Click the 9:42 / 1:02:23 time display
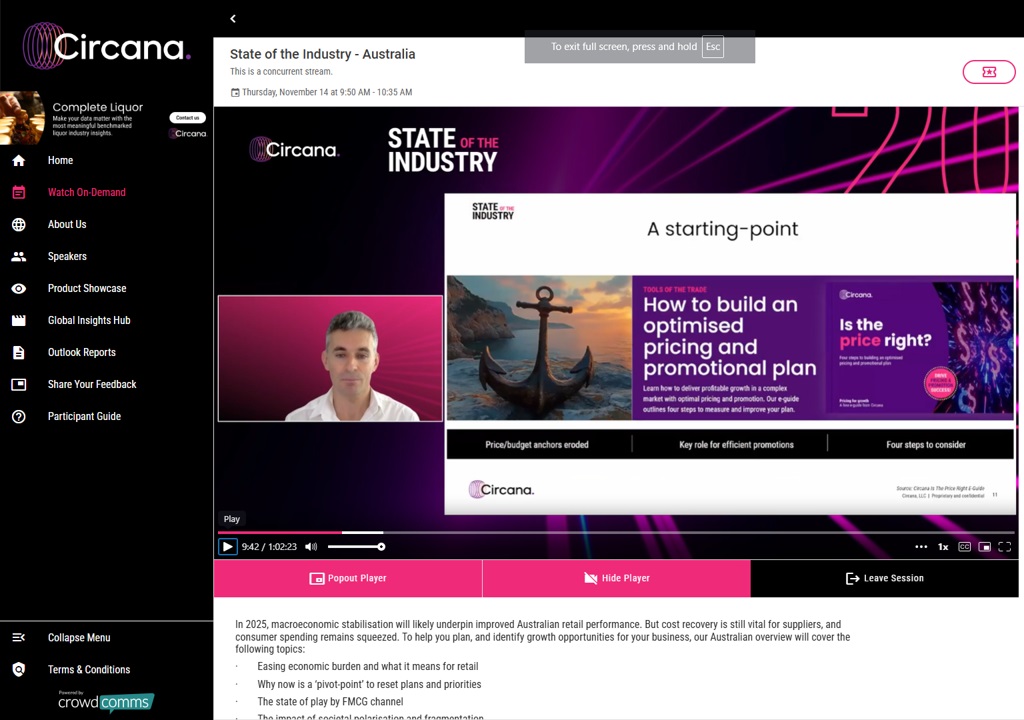 [x=269, y=546]
